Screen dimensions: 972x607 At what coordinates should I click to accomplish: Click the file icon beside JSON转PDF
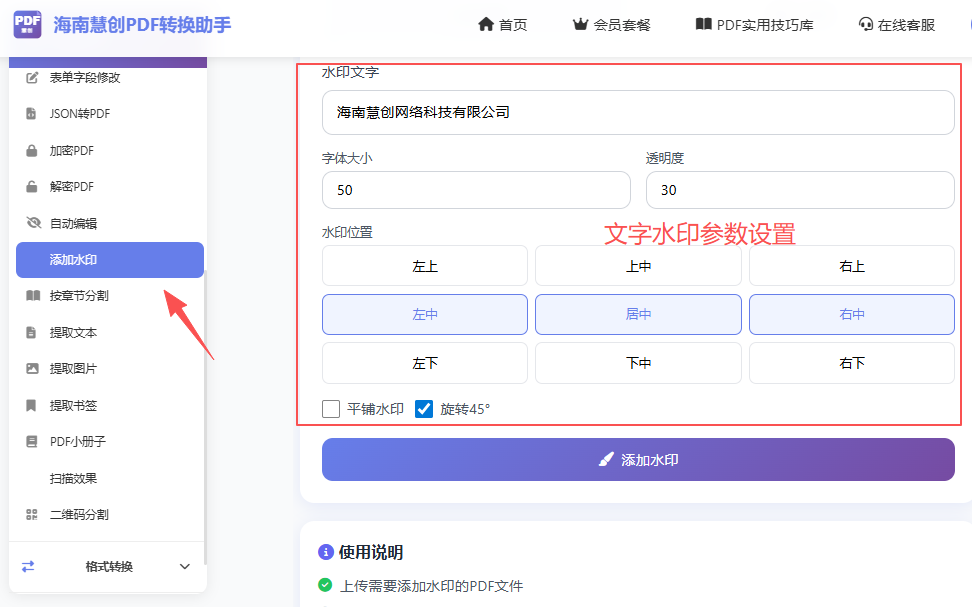[31, 113]
